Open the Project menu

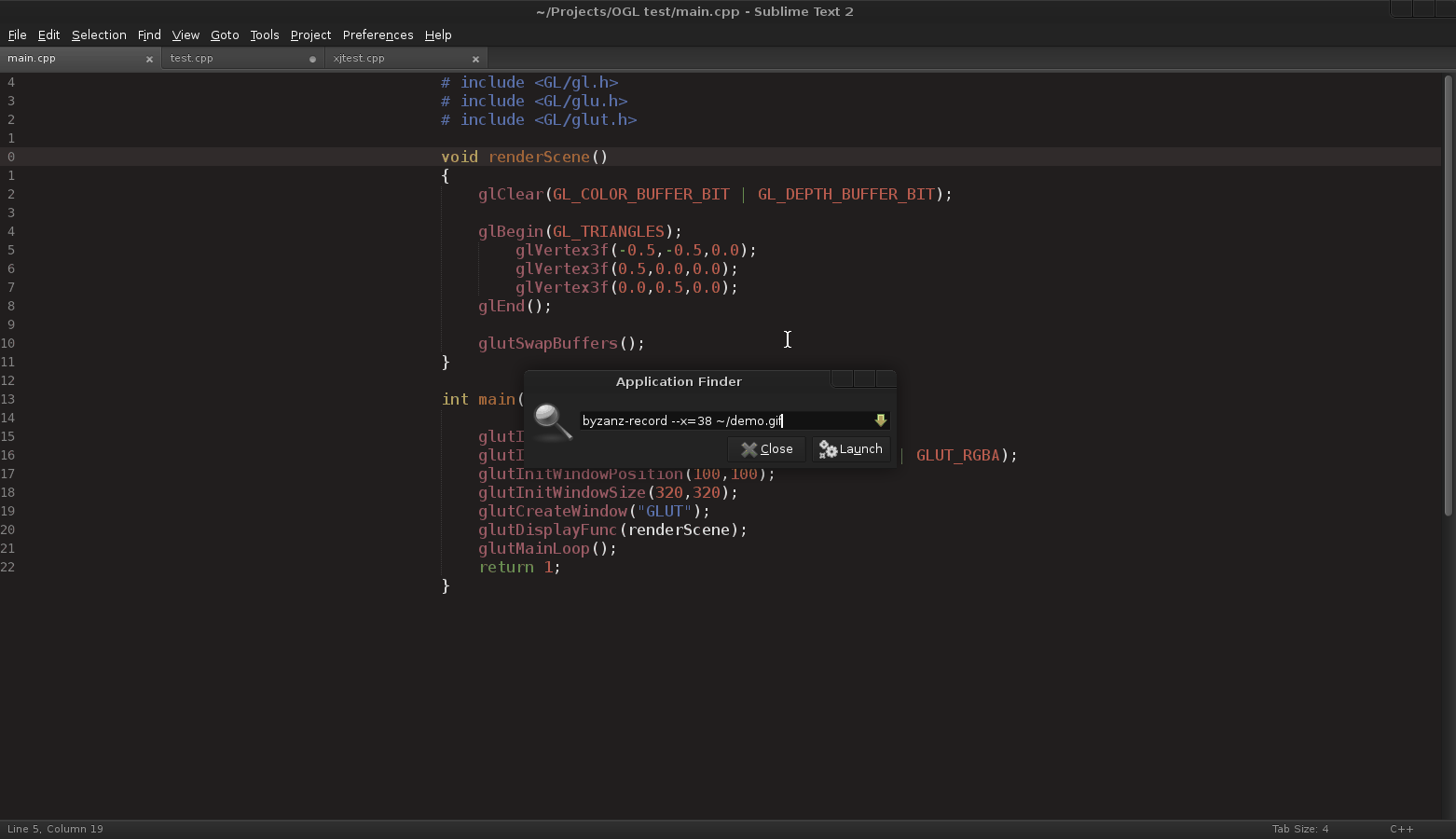[x=310, y=34]
